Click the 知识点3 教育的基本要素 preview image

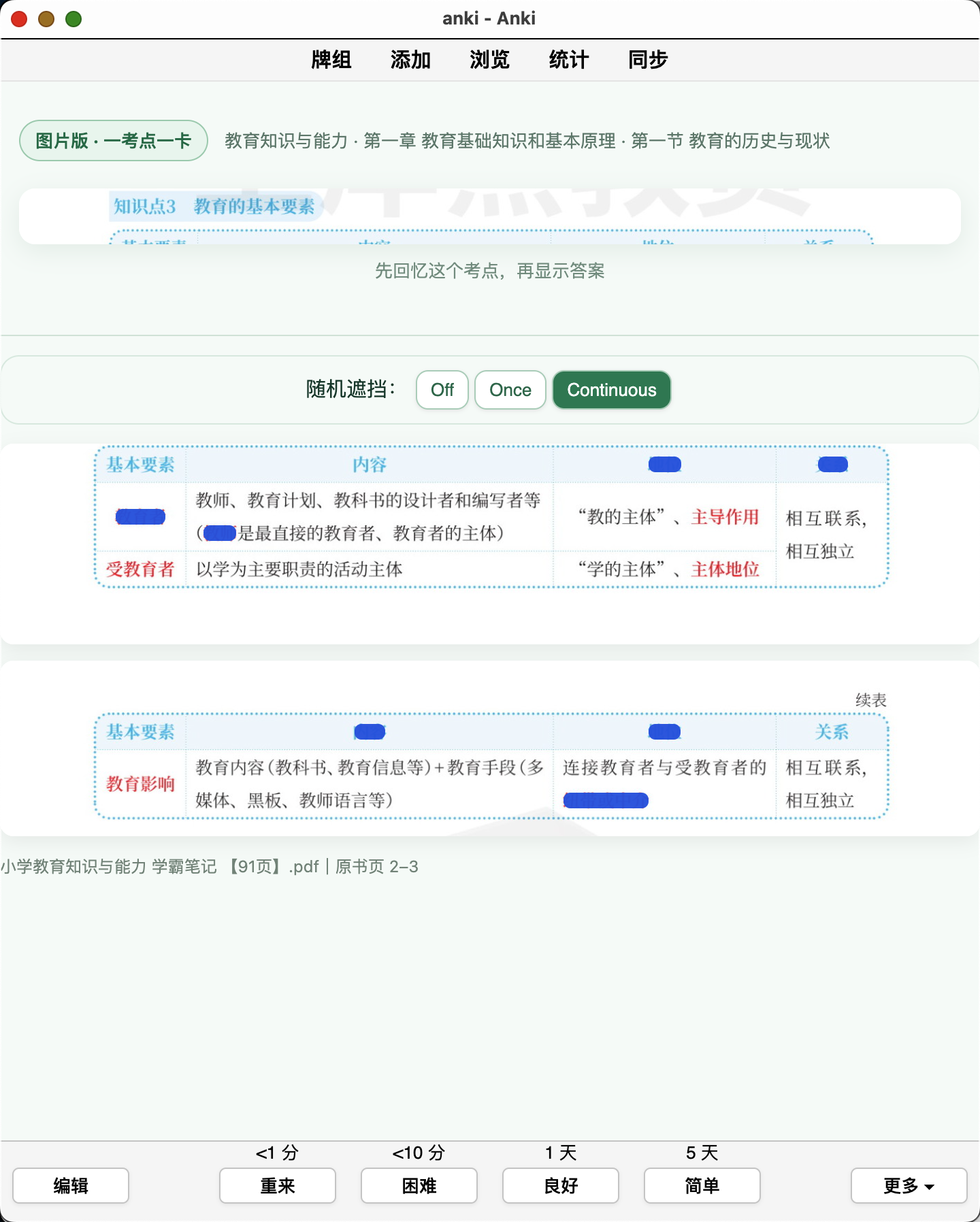tap(490, 216)
